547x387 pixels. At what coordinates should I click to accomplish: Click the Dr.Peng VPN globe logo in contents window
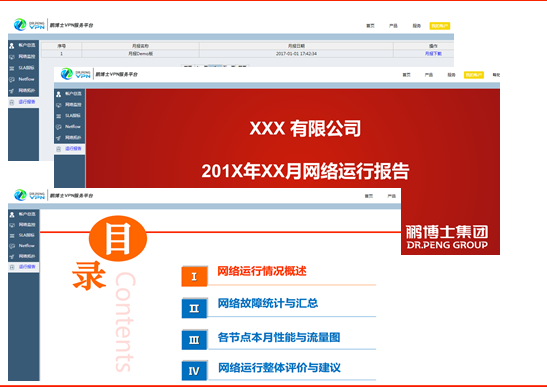(20, 195)
